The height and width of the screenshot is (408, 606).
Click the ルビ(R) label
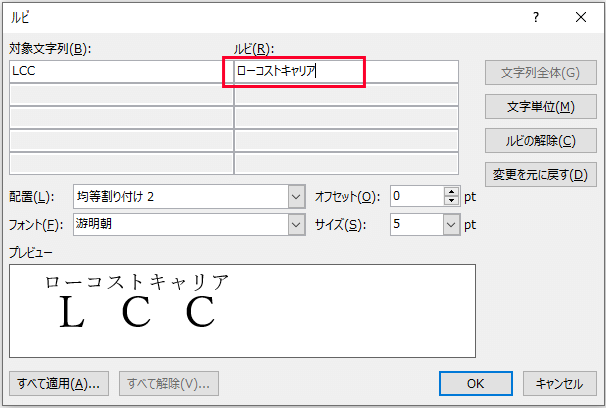pyautogui.click(x=254, y=49)
